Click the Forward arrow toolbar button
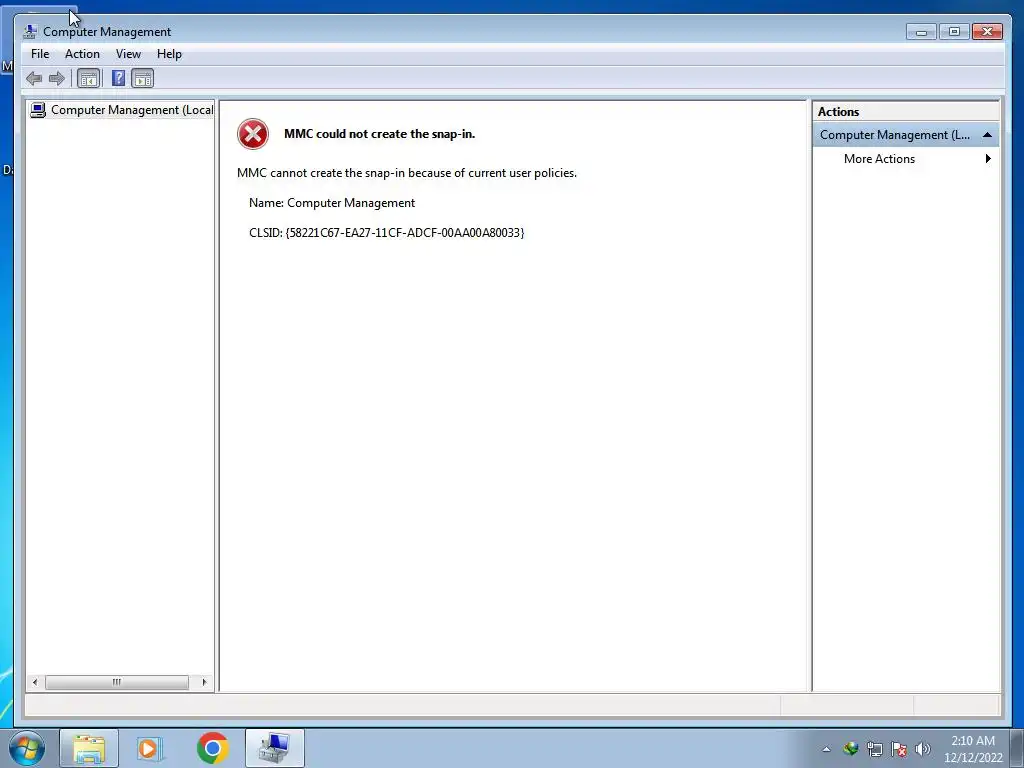This screenshot has width=1024, height=768. pyautogui.click(x=57, y=79)
